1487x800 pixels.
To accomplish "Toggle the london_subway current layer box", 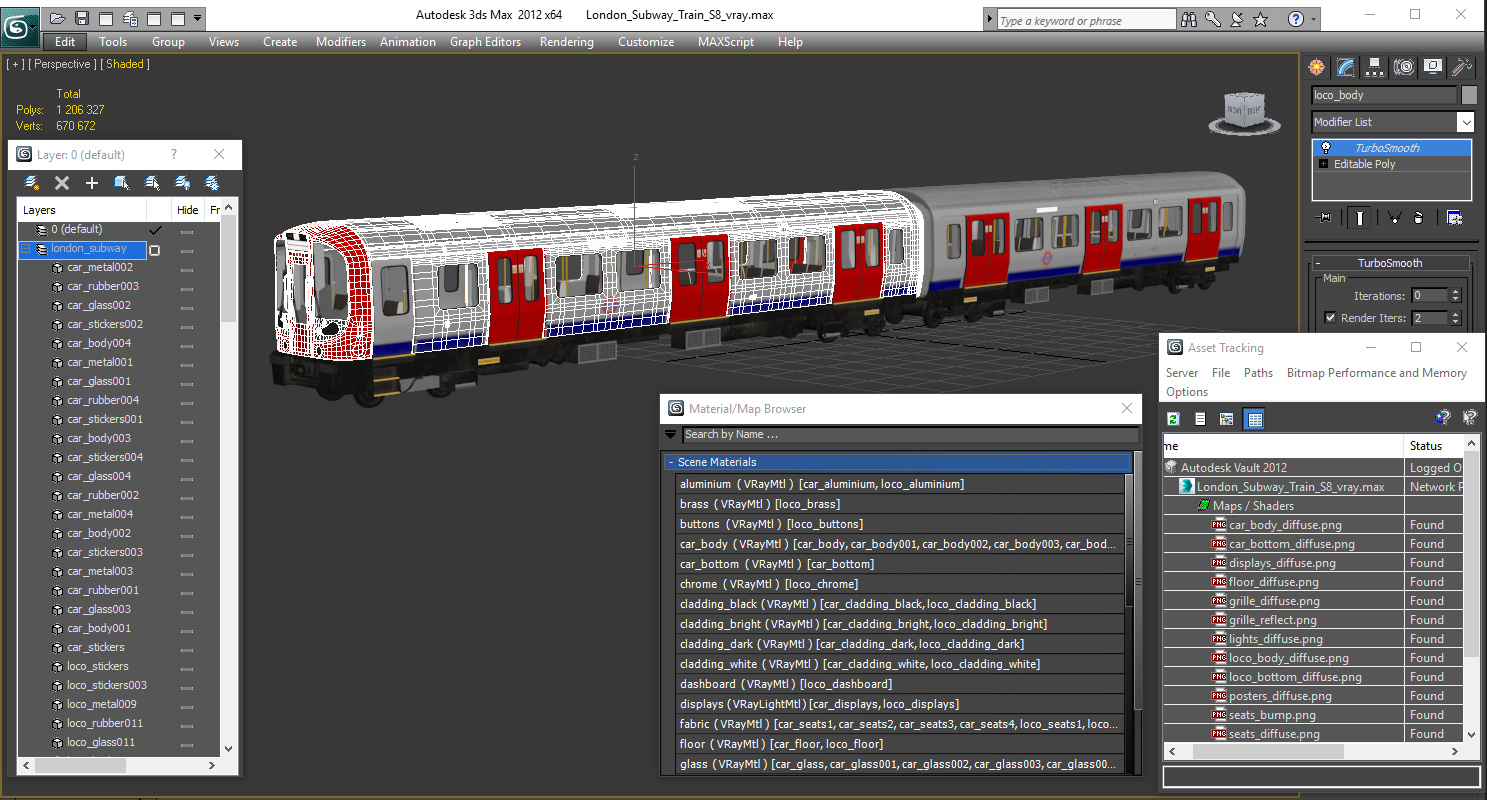I will pyautogui.click(x=155, y=250).
